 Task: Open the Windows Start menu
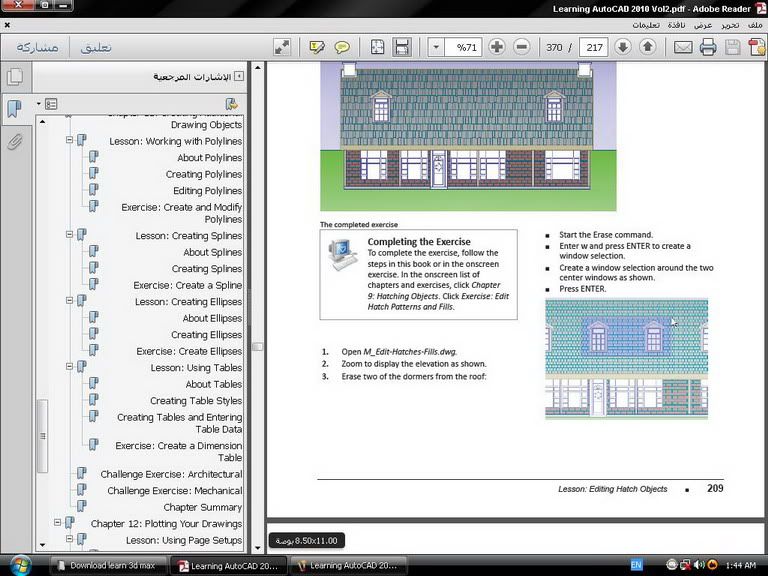20,566
